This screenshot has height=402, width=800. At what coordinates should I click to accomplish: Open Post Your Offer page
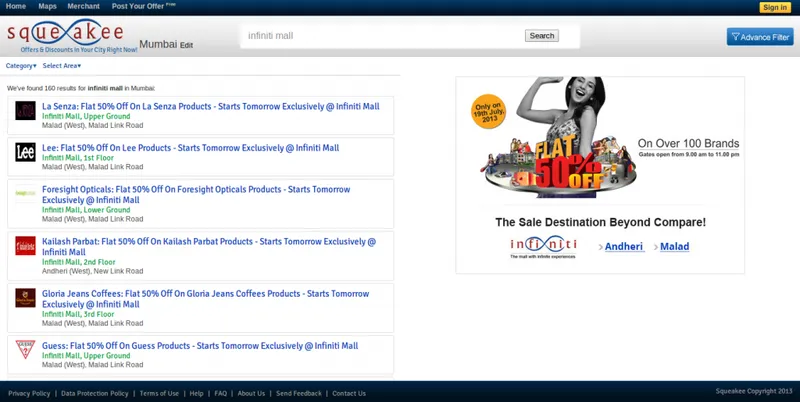pyautogui.click(x=143, y=6)
